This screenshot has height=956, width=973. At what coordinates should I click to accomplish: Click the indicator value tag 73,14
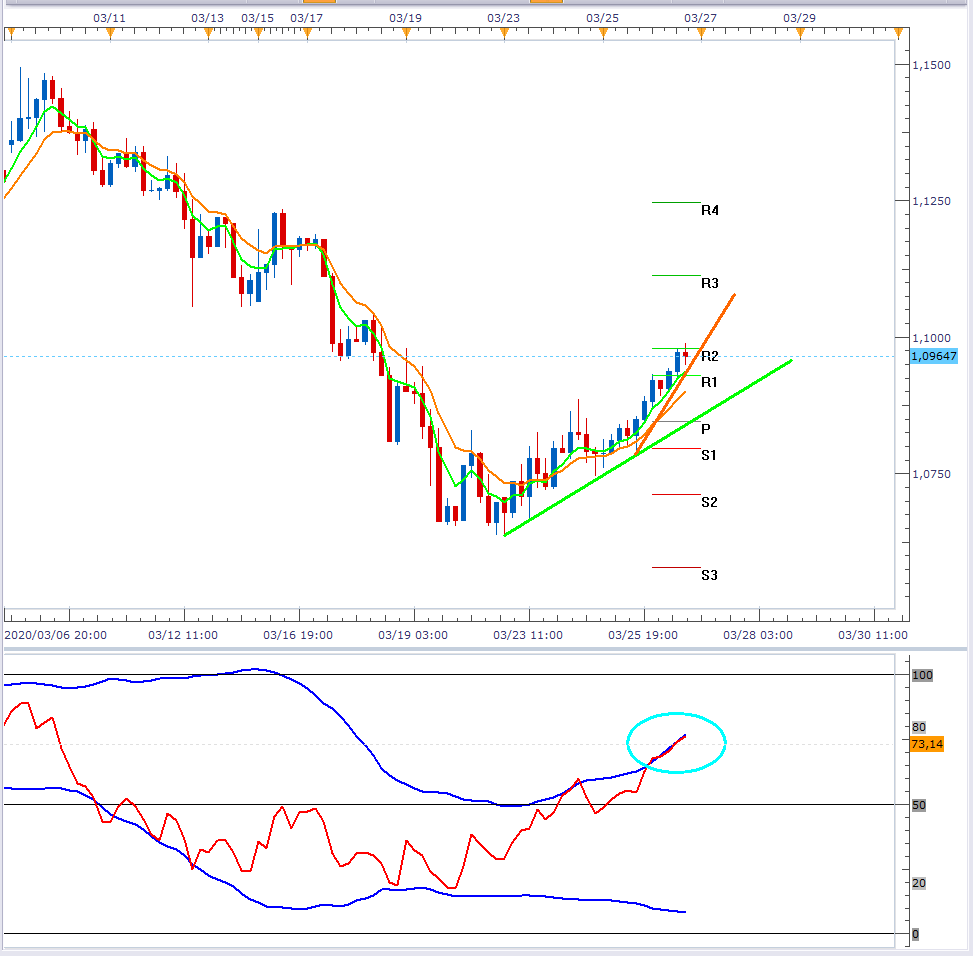pyautogui.click(x=927, y=744)
